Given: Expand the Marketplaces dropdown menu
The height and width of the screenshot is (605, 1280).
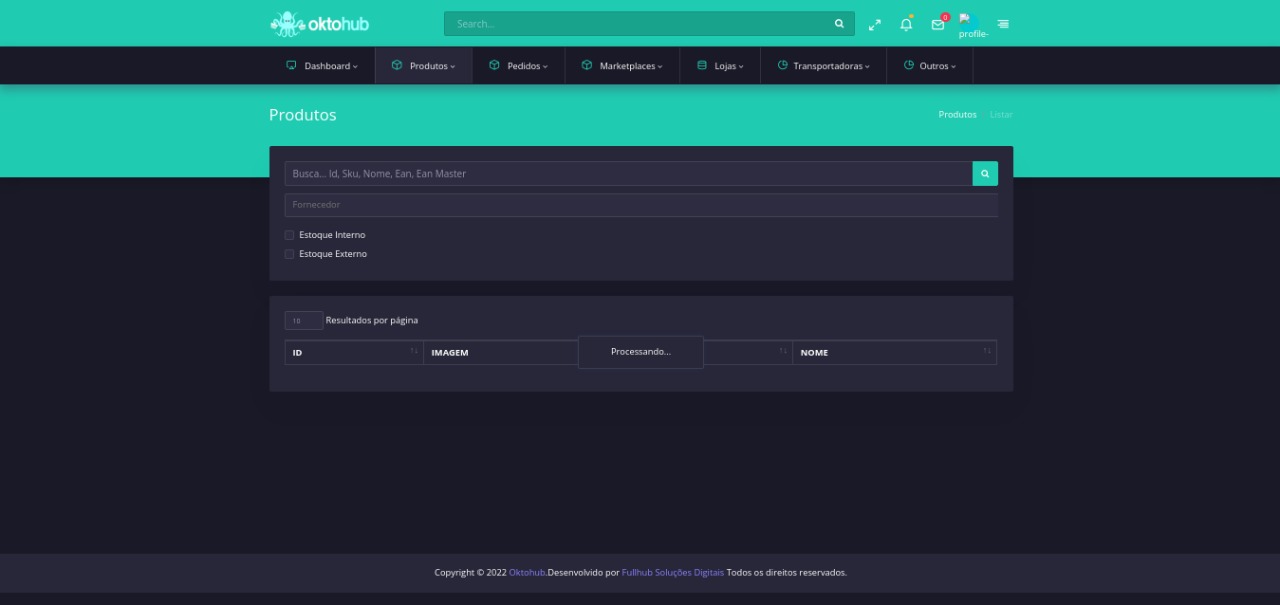Looking at the screenshot, I should [622, 66].
